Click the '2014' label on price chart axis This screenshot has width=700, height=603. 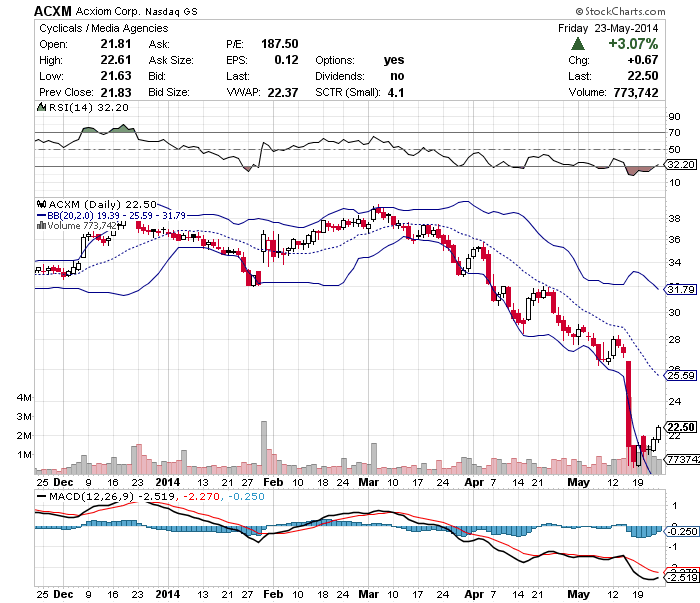(x=167, y=482)
